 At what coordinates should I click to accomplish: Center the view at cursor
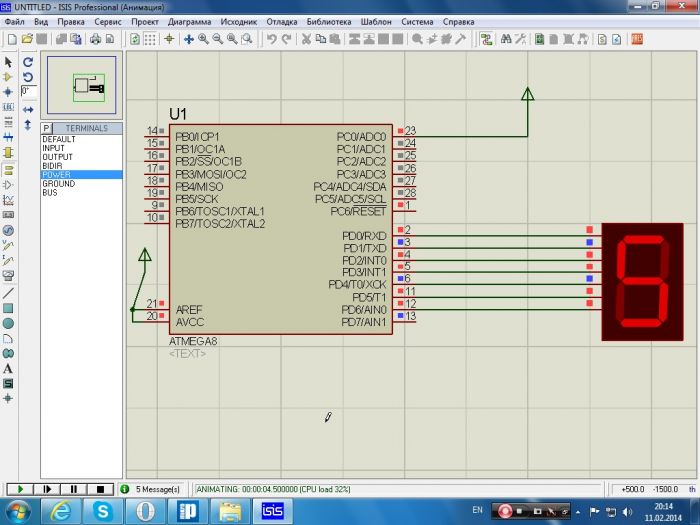pyautogui.click(x=188, y=39)
